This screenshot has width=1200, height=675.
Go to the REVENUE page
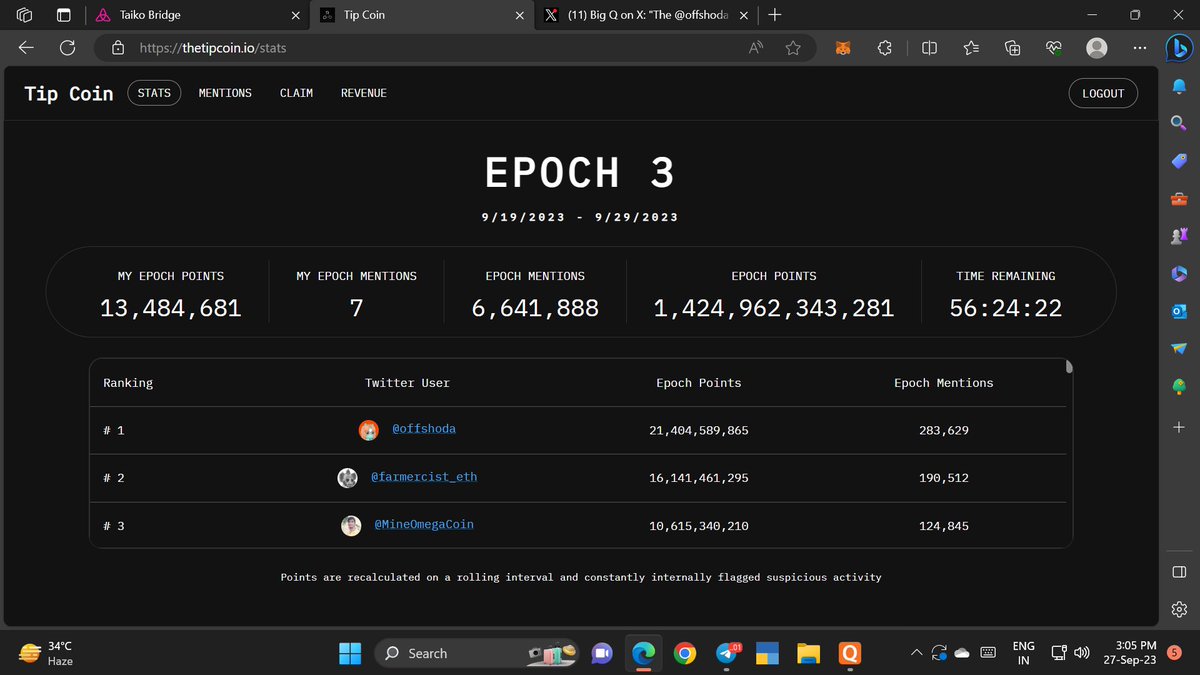click(364, 93)
